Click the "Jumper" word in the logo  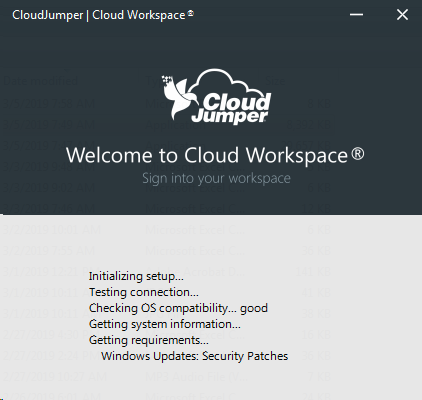coord(229,116)
